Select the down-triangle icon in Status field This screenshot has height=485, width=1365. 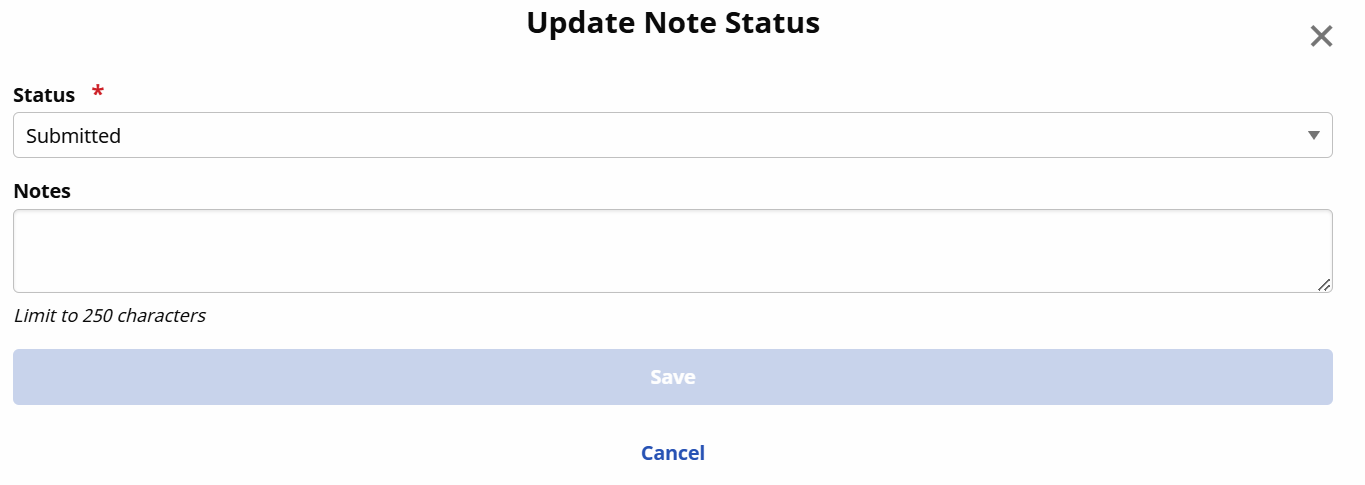pyautogui.click(x=1314, y=135)
